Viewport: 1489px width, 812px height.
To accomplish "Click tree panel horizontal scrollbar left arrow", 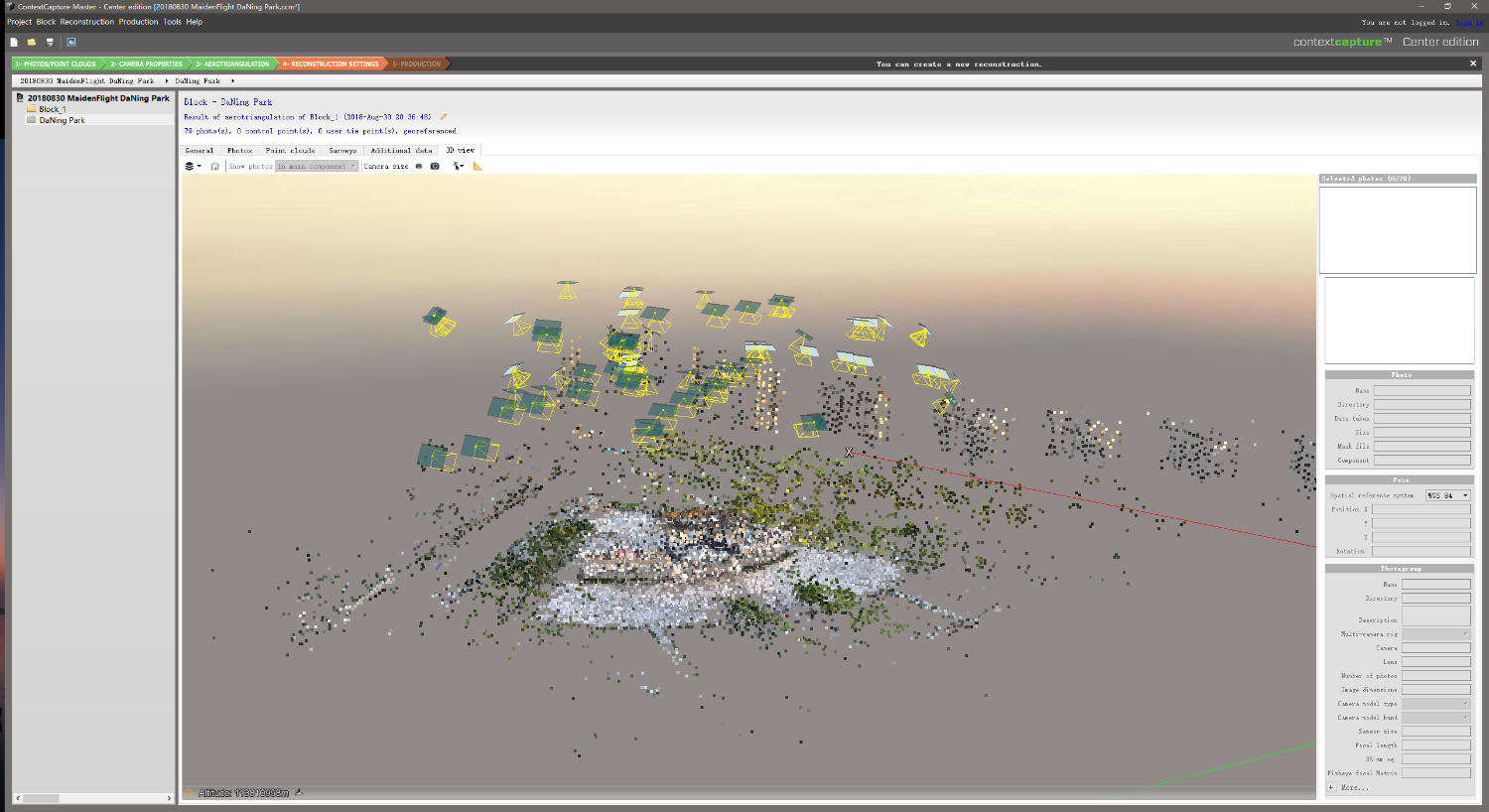I will coord(18,798).
